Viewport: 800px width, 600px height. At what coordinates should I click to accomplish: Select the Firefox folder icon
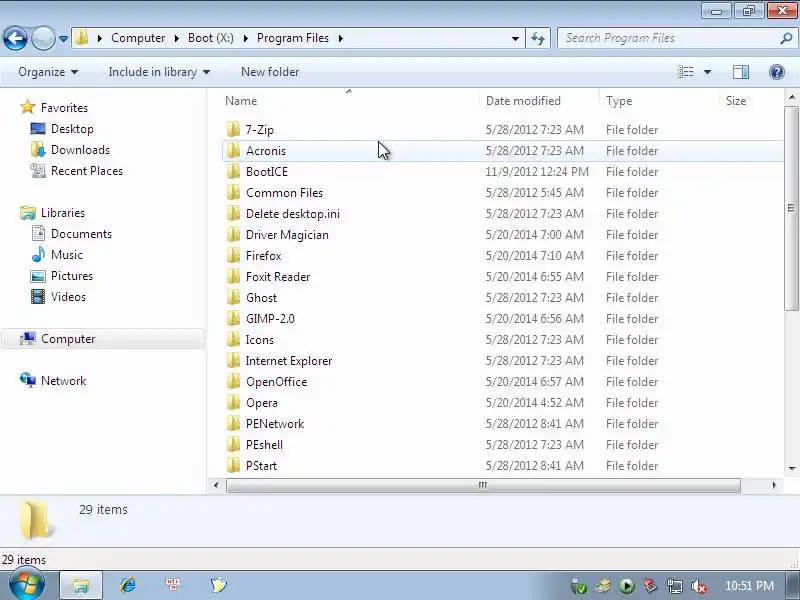tap(233, 255)
